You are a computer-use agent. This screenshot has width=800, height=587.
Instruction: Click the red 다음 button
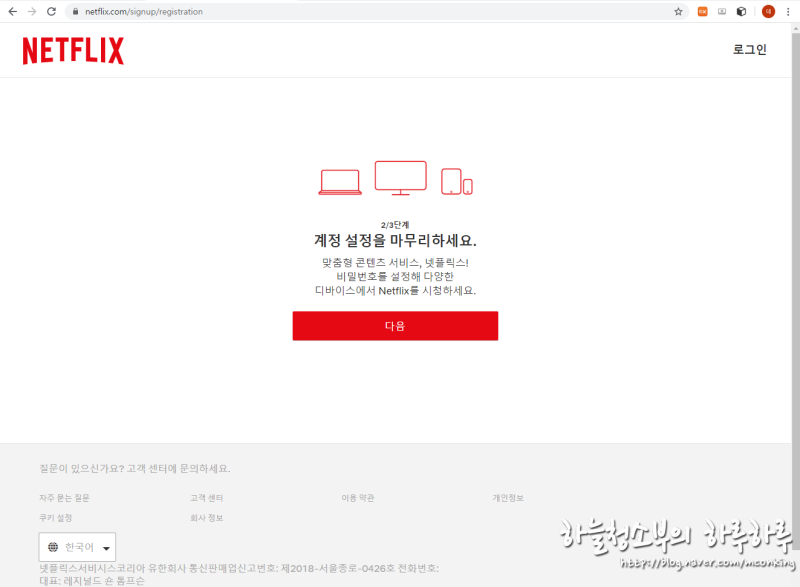click(395, 325)
